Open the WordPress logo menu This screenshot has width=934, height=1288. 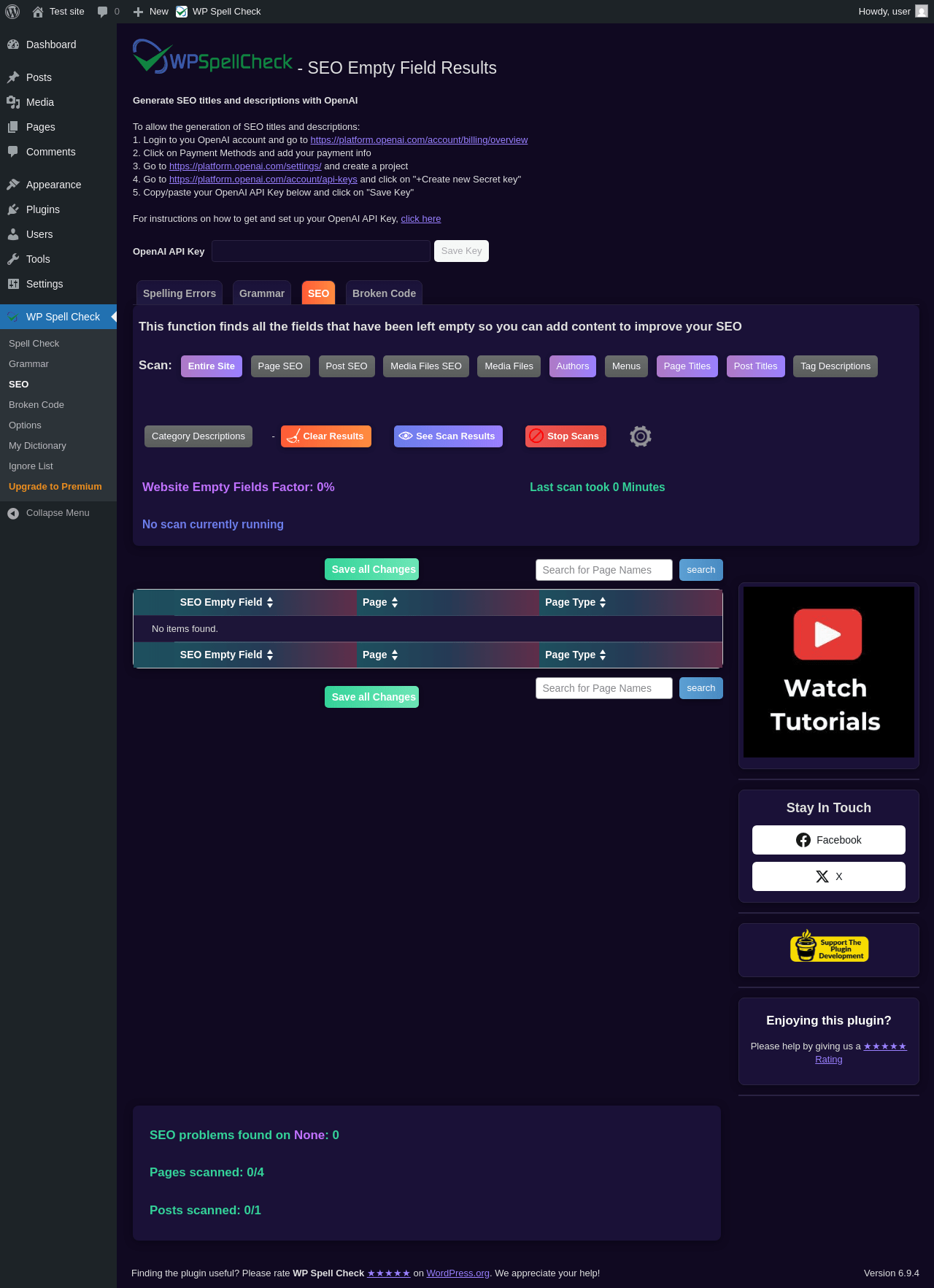tap(12, 12)
